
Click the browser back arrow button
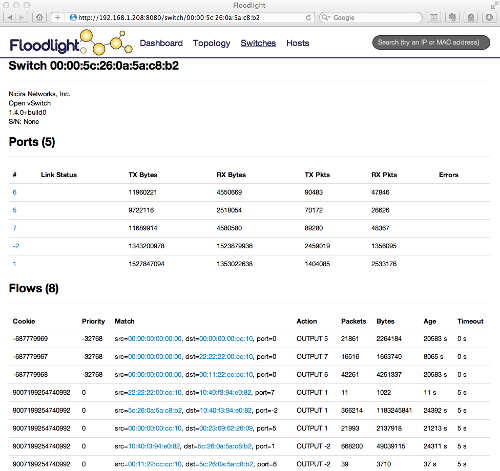(10, 17)
